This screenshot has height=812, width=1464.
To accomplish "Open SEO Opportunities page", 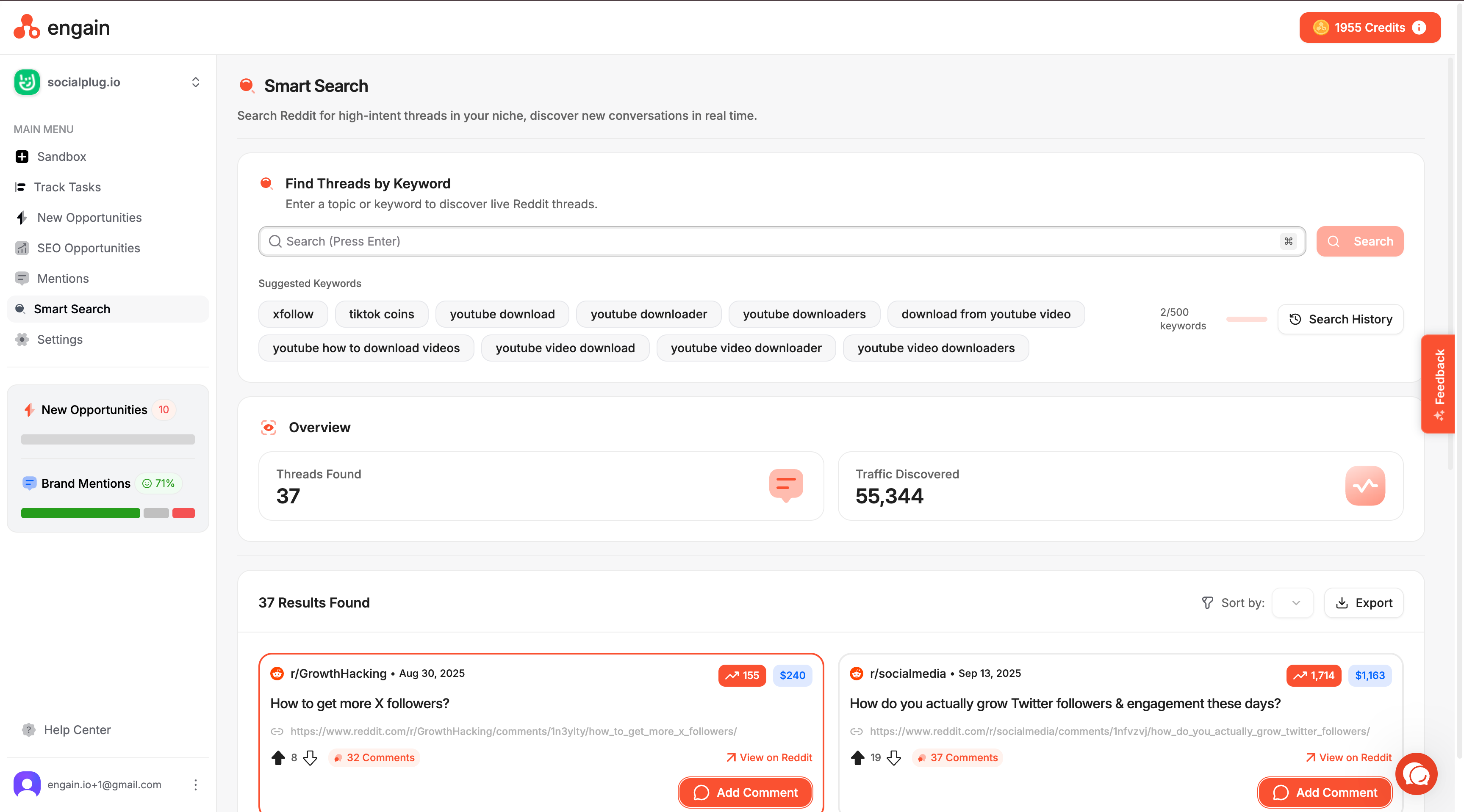I will coord(108,248).
